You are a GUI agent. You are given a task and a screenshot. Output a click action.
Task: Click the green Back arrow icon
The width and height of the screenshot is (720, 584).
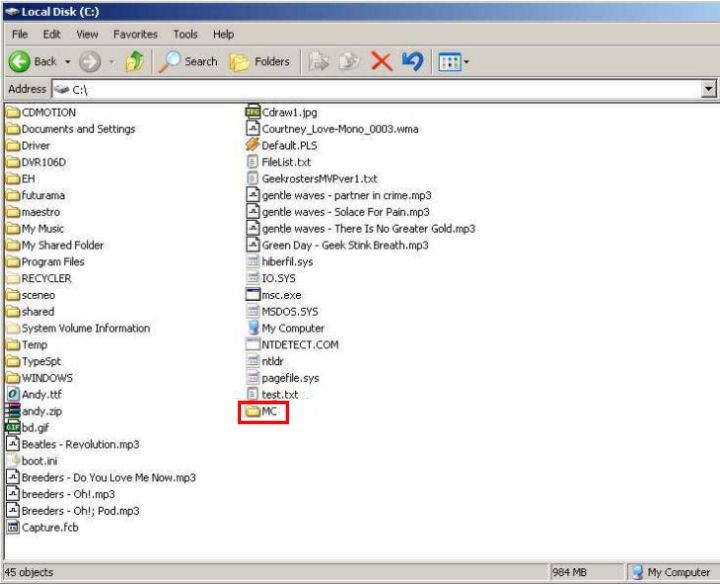click(x=19, y=62)
